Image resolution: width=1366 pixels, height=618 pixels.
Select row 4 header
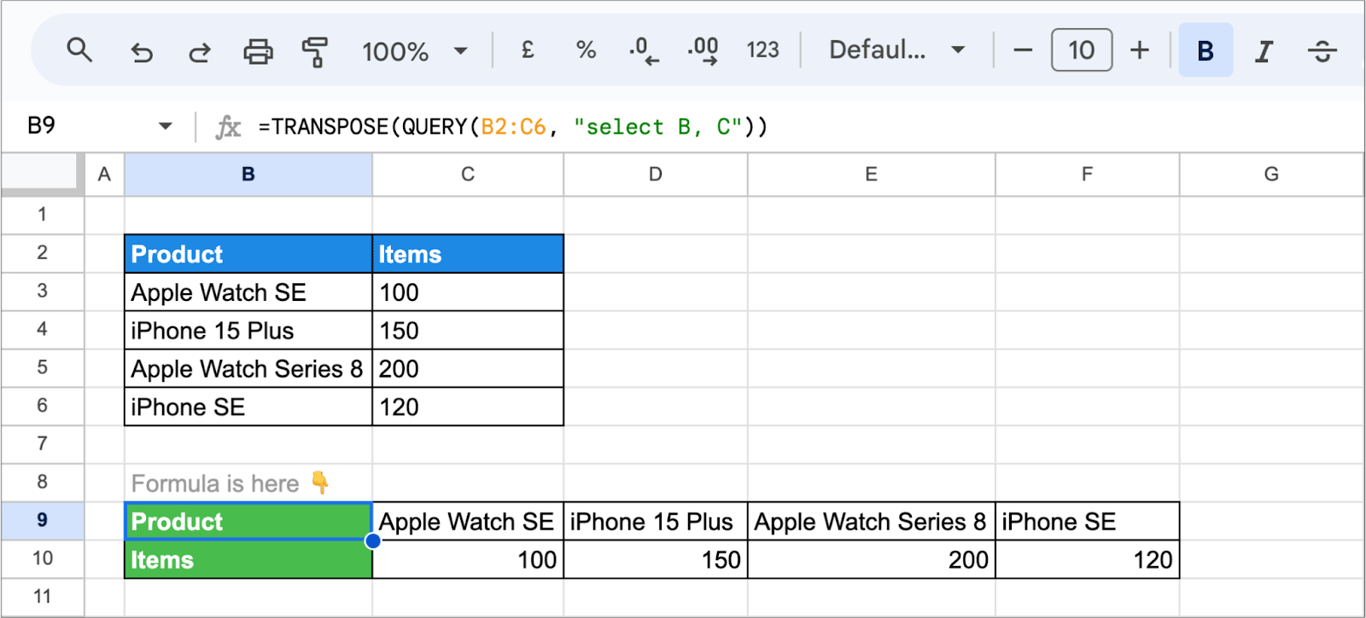[x=42, y=329]
